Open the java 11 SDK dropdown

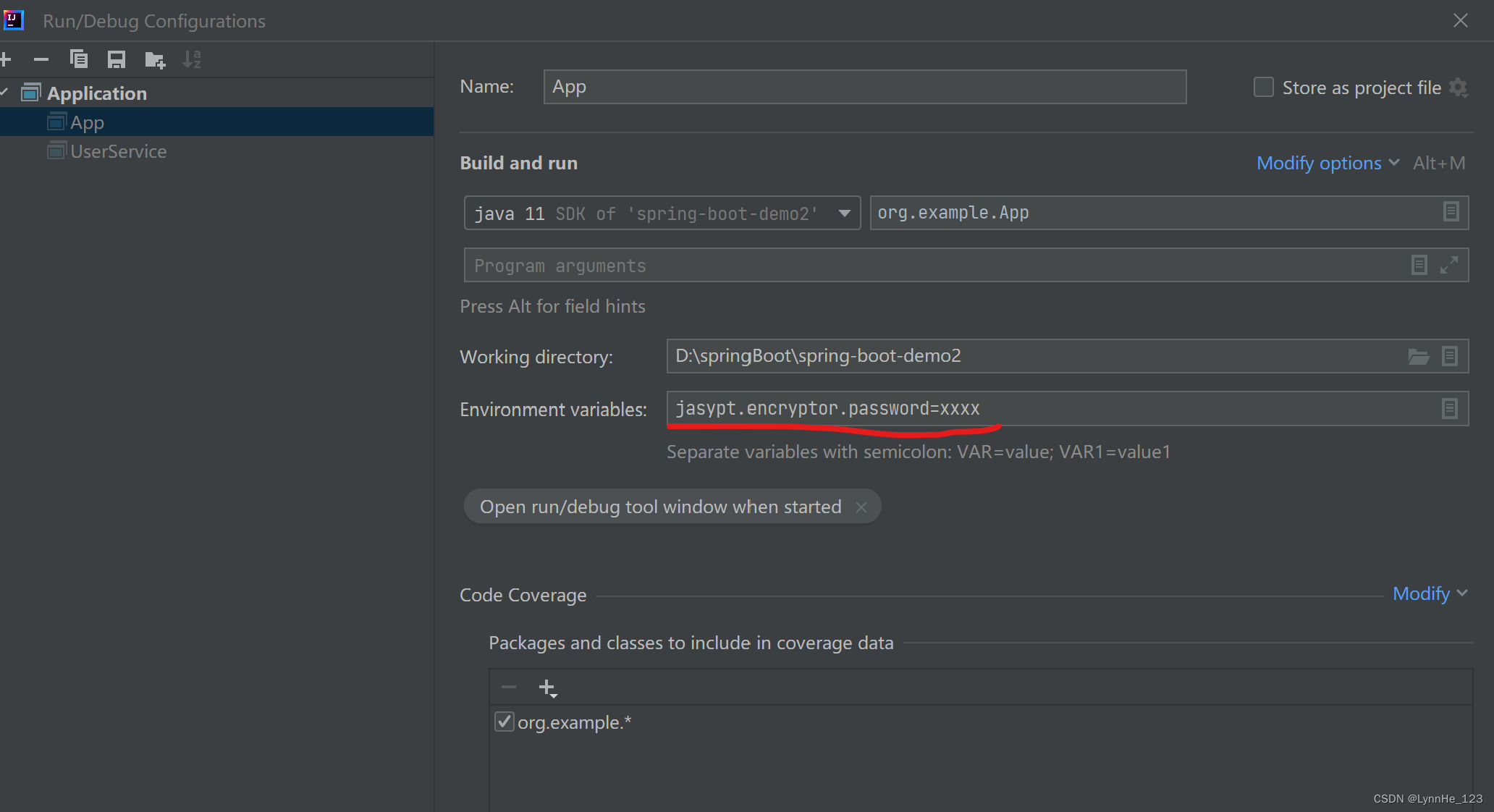tap(844, 213)
